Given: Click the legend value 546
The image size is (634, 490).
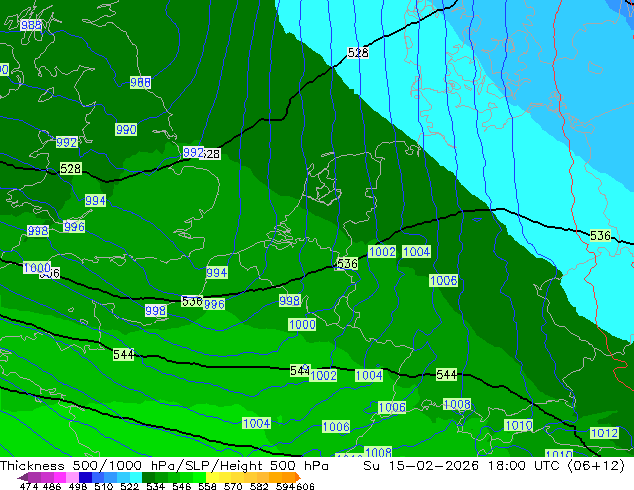Looking at the screenshot, I should pyautogui.click(x=182, y=486).
